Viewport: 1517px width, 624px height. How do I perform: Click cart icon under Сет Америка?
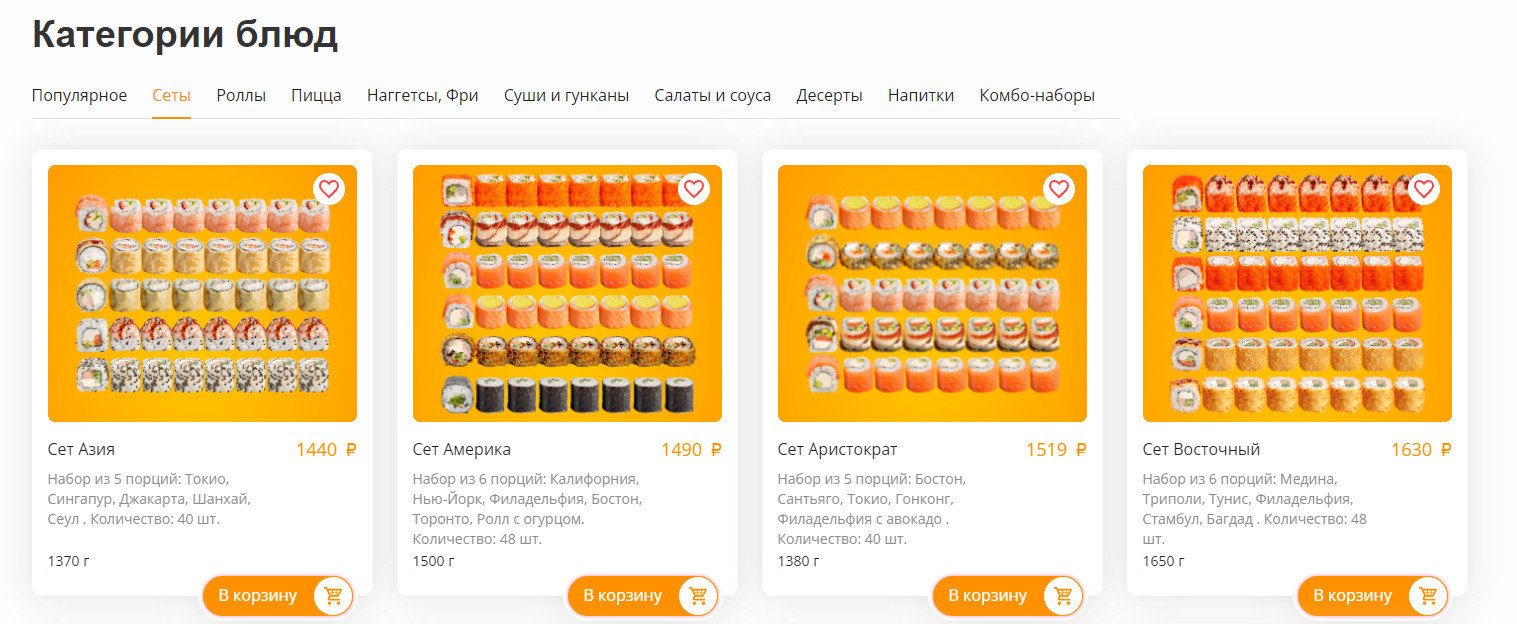(698, 596)
